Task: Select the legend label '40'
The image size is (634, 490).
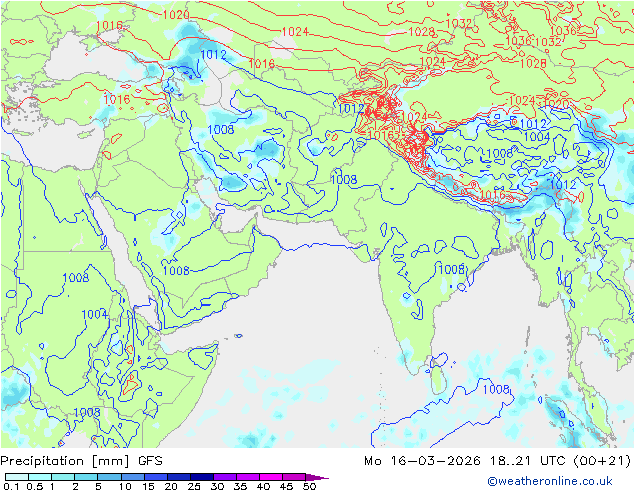Action: coord(263,486)
